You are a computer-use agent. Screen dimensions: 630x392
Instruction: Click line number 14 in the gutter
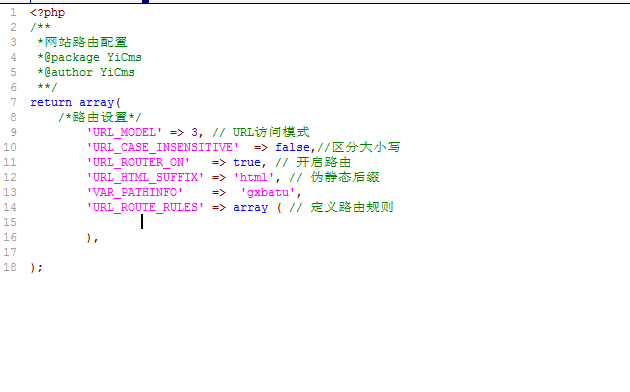pos(10,207)
